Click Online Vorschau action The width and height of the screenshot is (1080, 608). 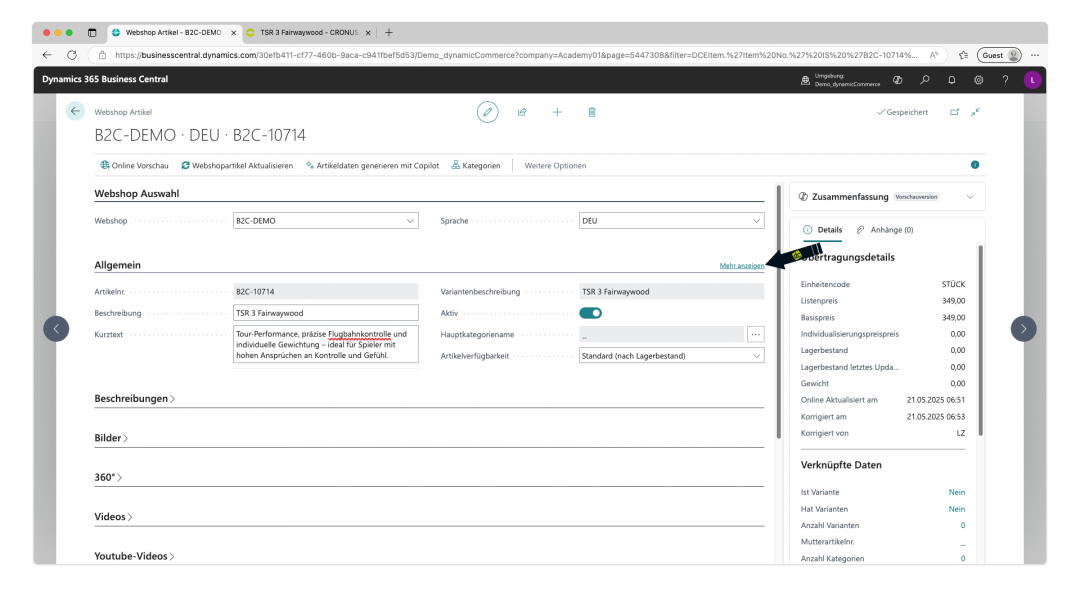click(x=134, y=165)
